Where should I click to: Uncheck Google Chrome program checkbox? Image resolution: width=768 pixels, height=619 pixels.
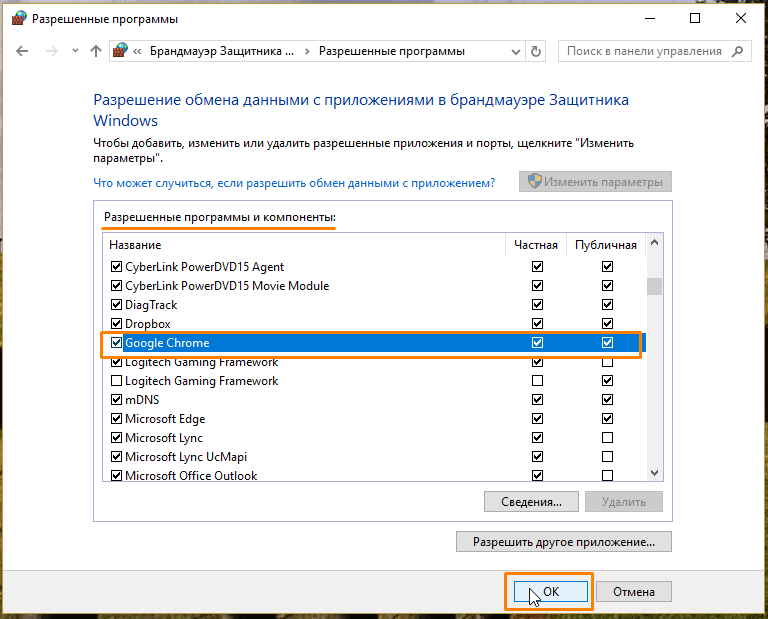116,342
